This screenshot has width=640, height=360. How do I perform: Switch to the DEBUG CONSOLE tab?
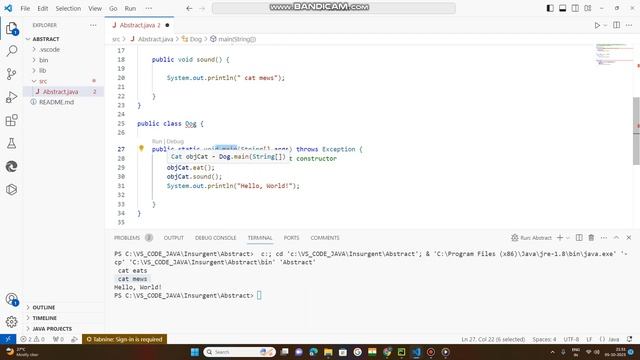pos(216,238)
